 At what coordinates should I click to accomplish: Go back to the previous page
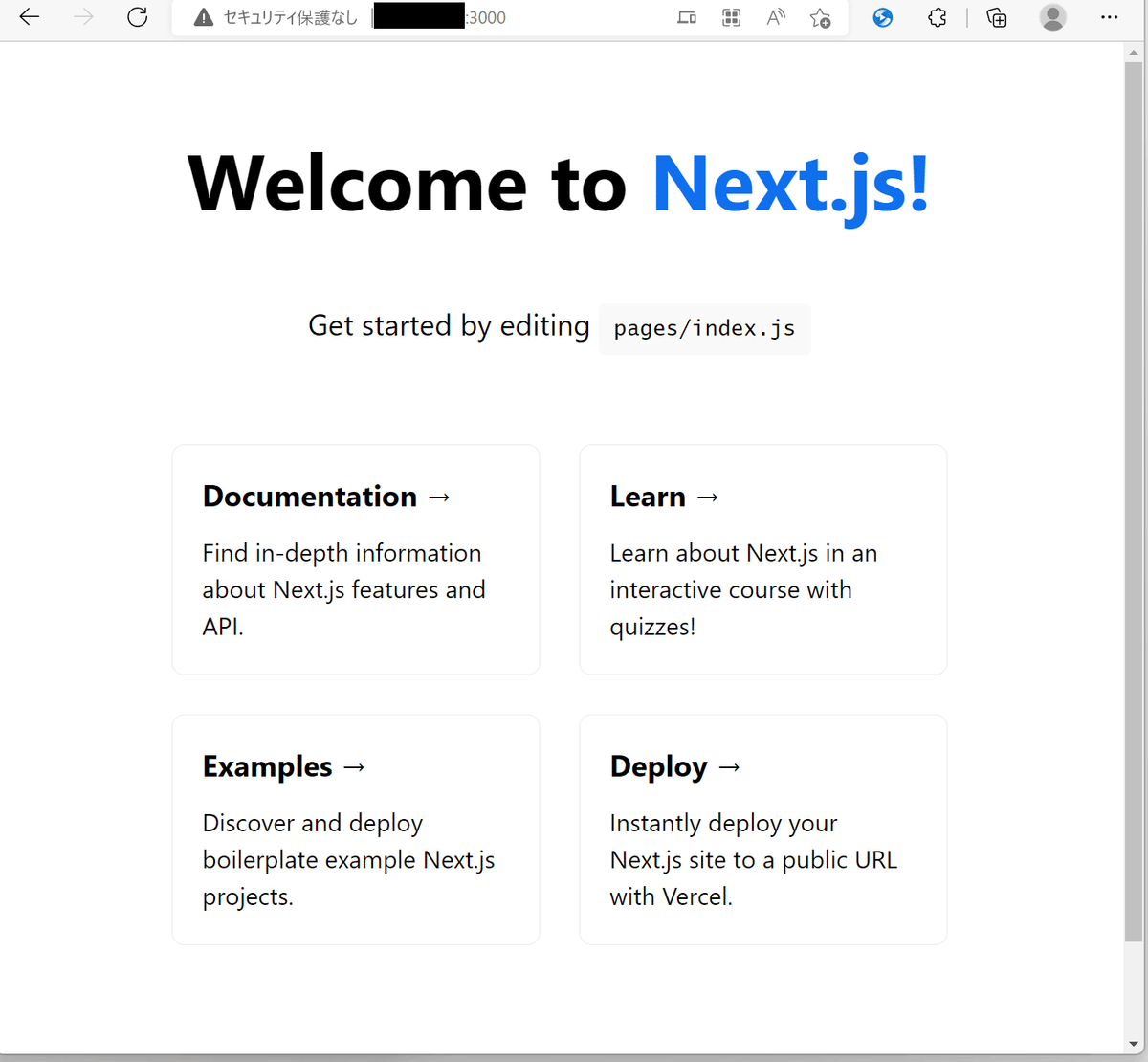30,17
